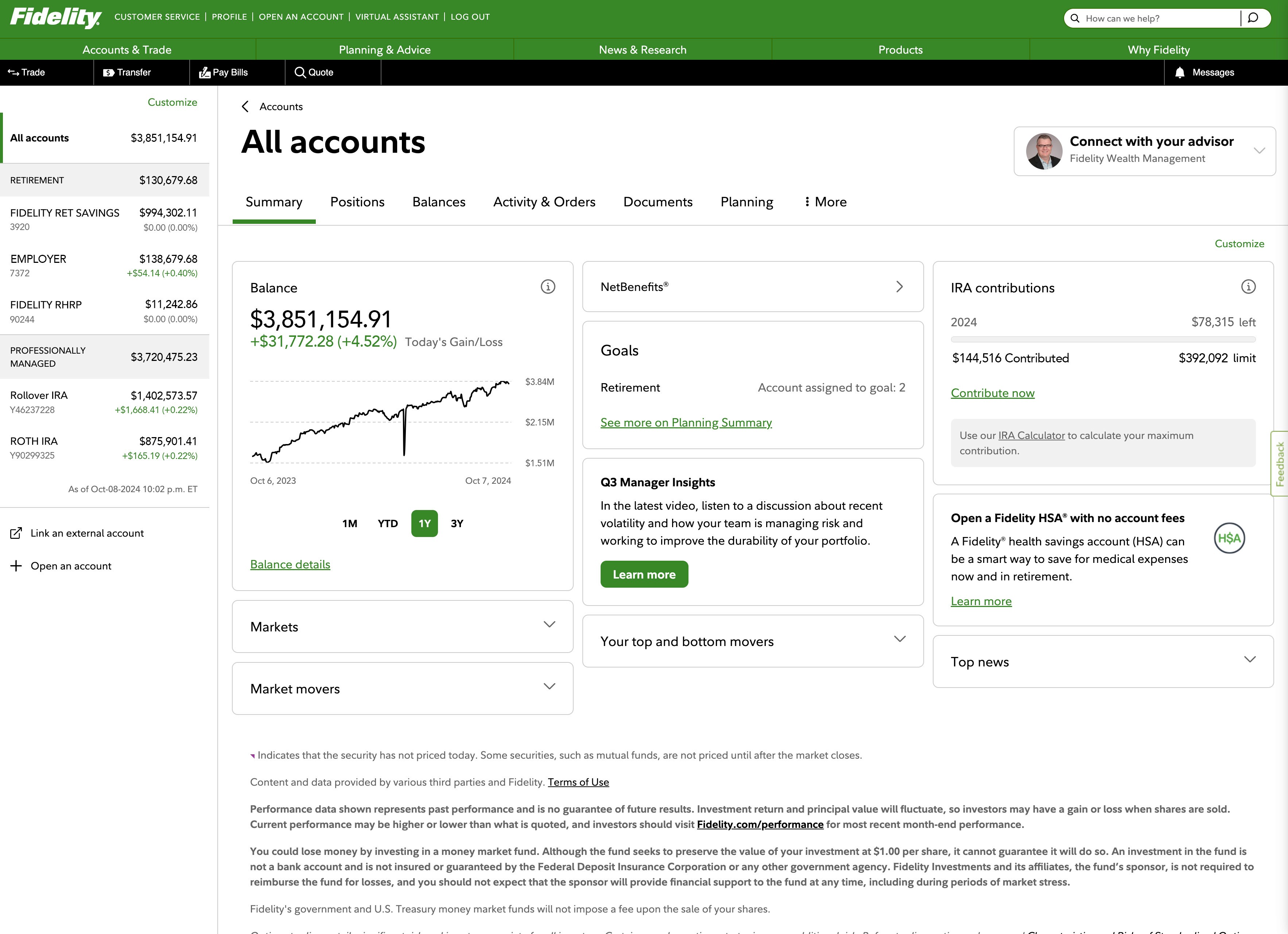The height and width of the screenshot is (934, 1288).
Task: Select the ROTH IRA account
Action: pos(105,448)
